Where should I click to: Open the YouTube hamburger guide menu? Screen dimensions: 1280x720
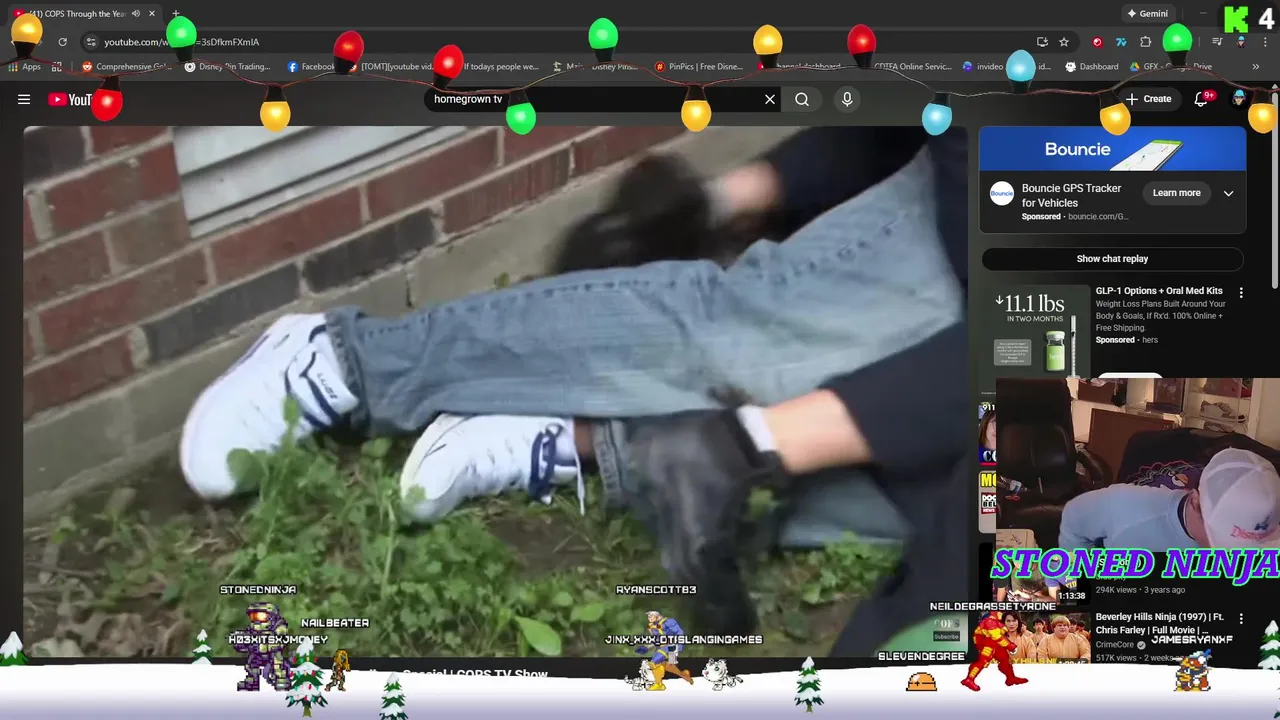24,99
